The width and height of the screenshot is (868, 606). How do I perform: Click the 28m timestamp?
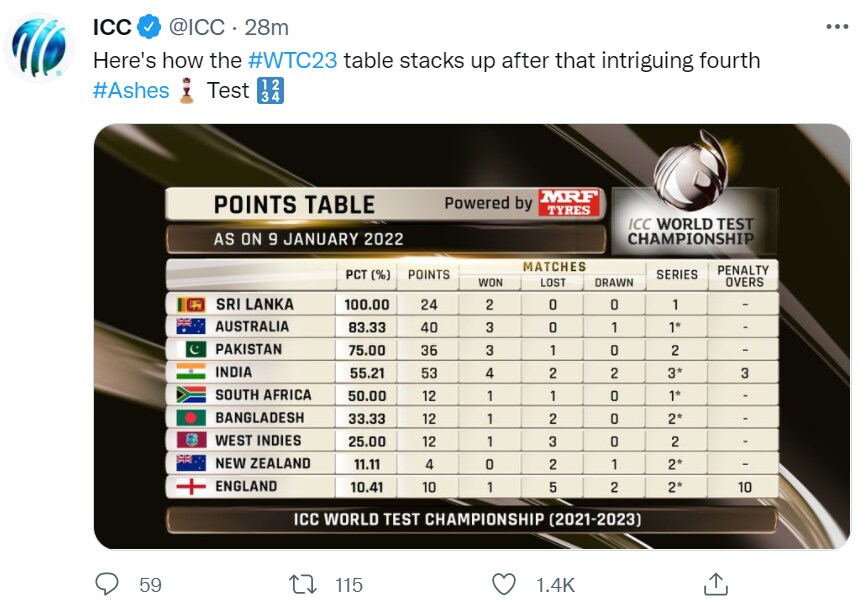point(267,27)
